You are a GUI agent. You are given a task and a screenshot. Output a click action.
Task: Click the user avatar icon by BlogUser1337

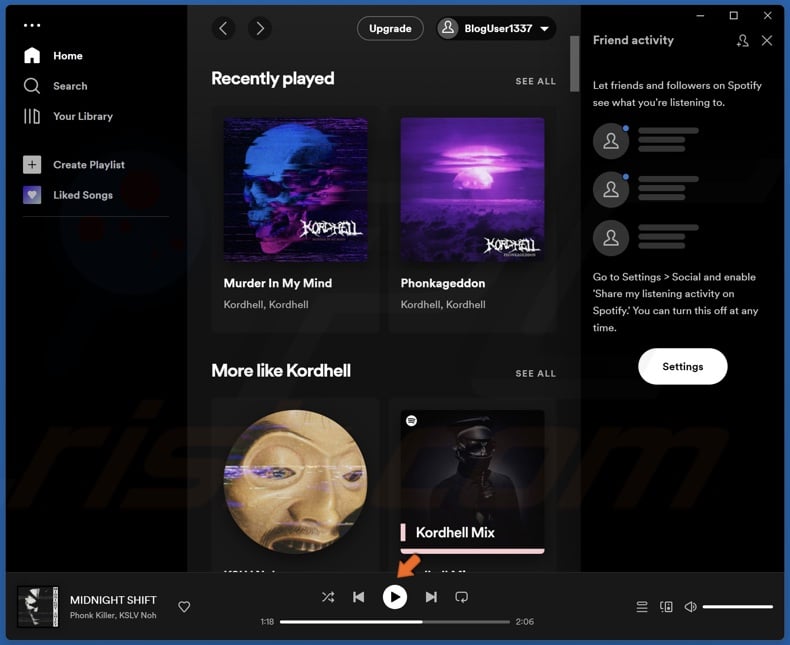[448, 28]
